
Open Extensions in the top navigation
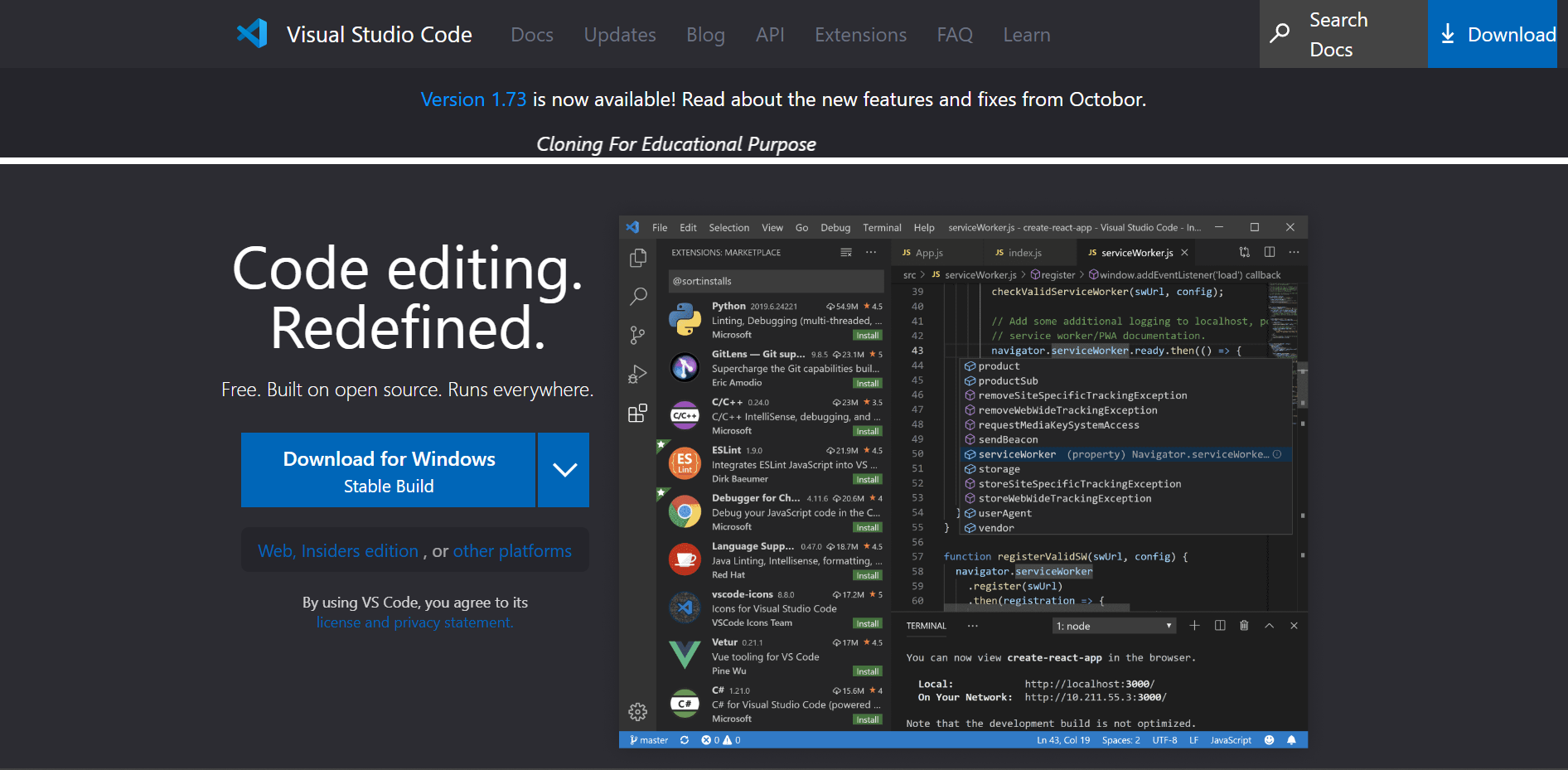coord(860,35)
